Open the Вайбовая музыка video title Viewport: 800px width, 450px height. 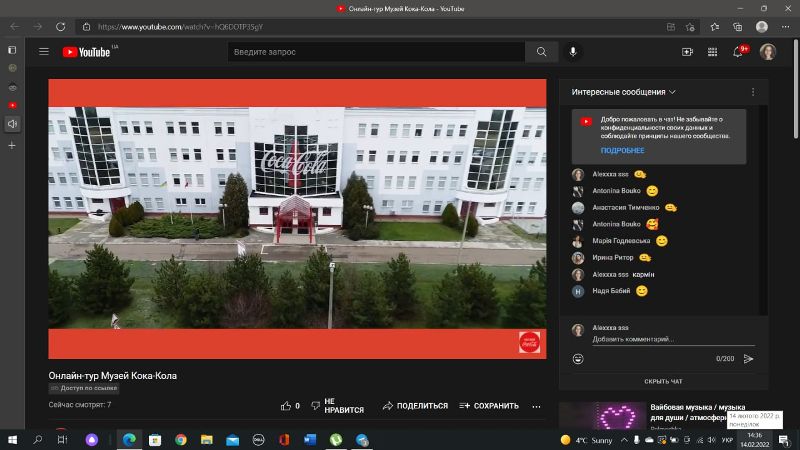tap(697, 412)
